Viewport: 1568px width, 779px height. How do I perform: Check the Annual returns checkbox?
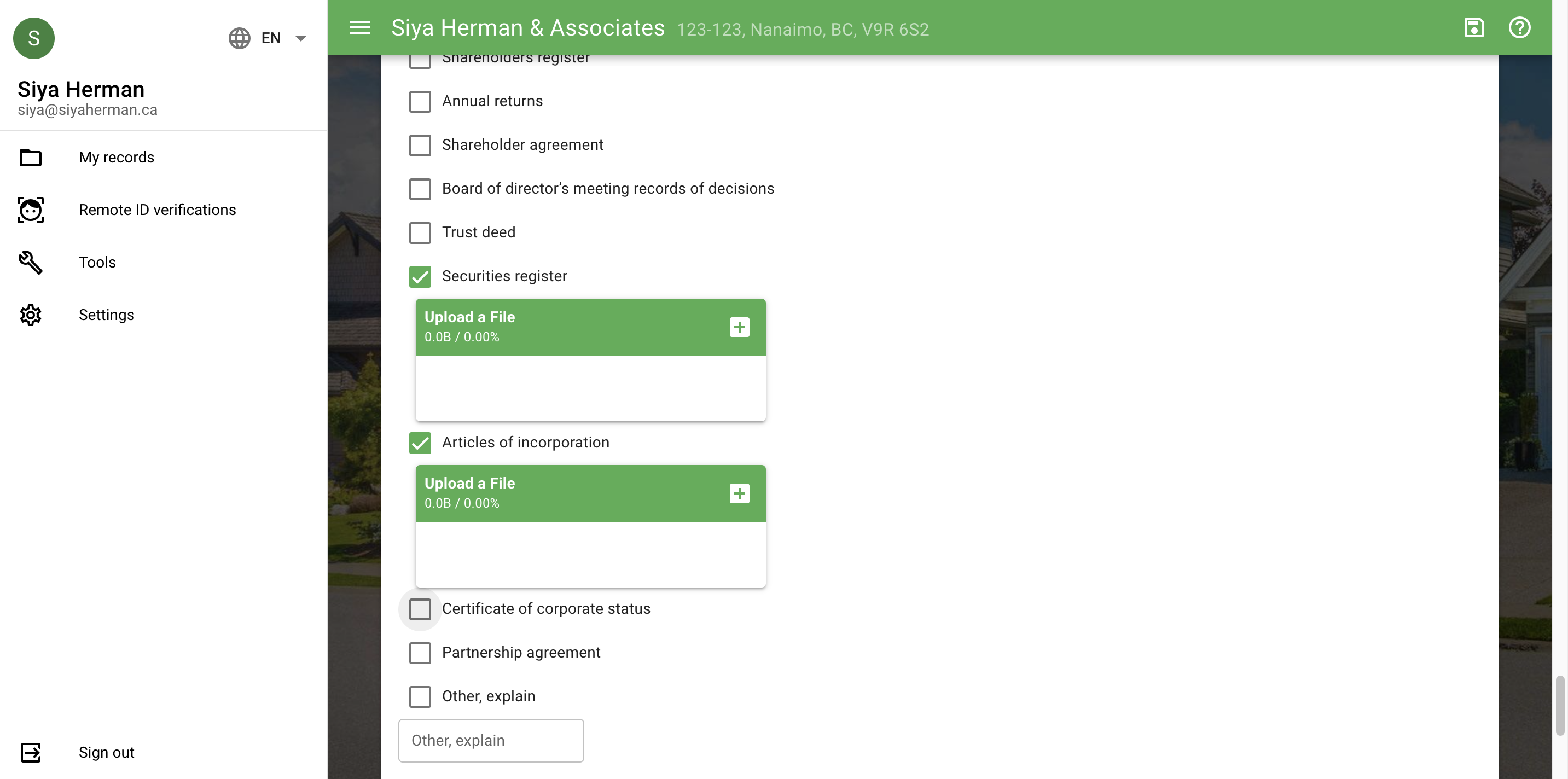tap(420, 101)
